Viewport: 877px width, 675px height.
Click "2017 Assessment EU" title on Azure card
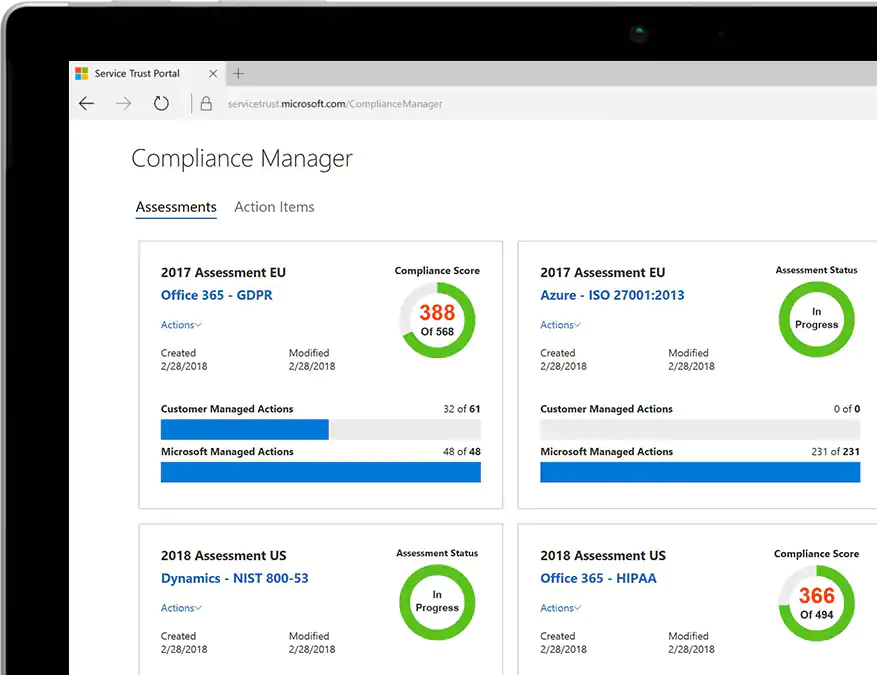coord(602,272)
